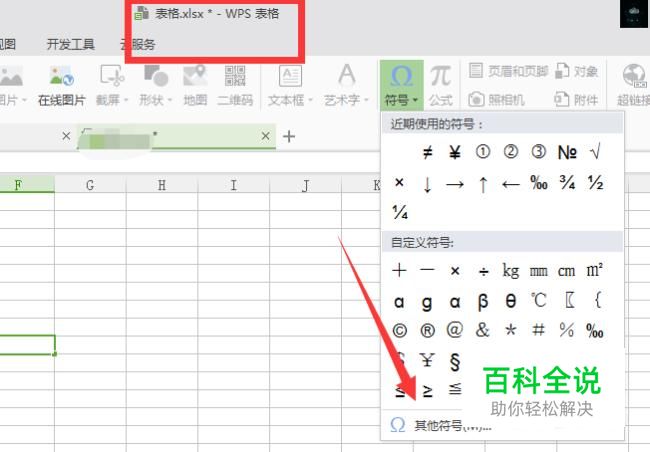This screenshot has width=650, height=452.
Task: Select column header I
Action: pos(233,185)
